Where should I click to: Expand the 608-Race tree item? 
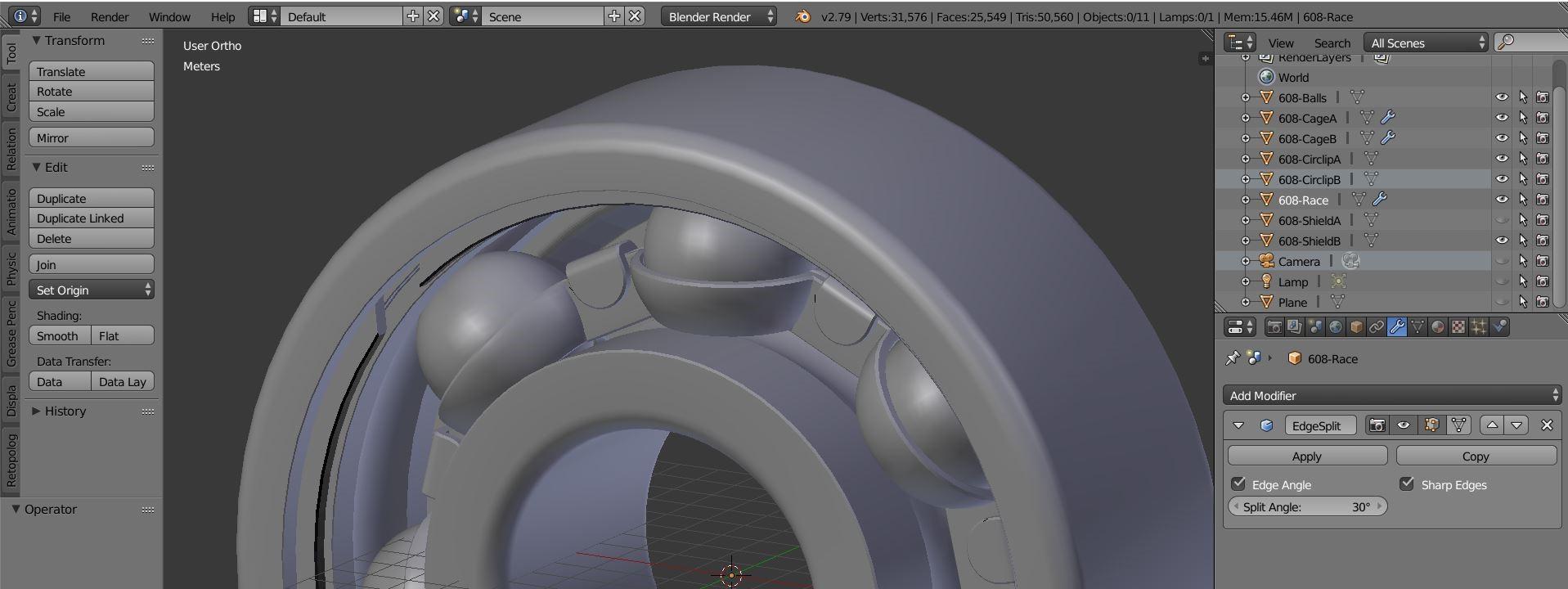pos(1246,200)
